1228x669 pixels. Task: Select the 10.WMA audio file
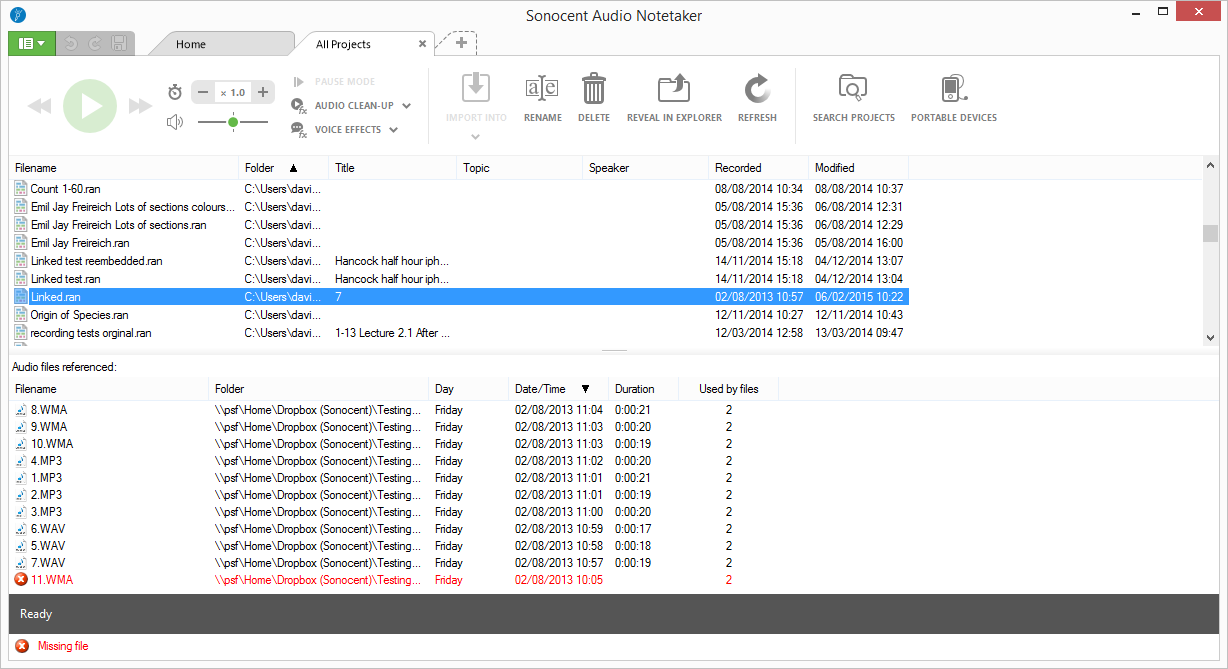pos(394,444)
